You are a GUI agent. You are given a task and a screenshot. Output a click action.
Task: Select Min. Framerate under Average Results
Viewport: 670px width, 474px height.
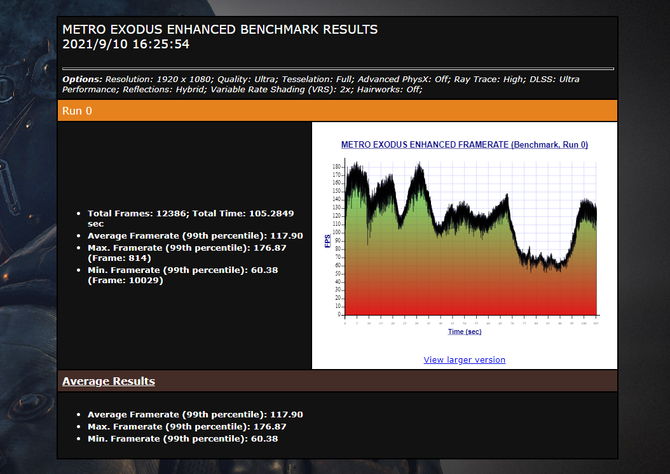click(182, 438)
